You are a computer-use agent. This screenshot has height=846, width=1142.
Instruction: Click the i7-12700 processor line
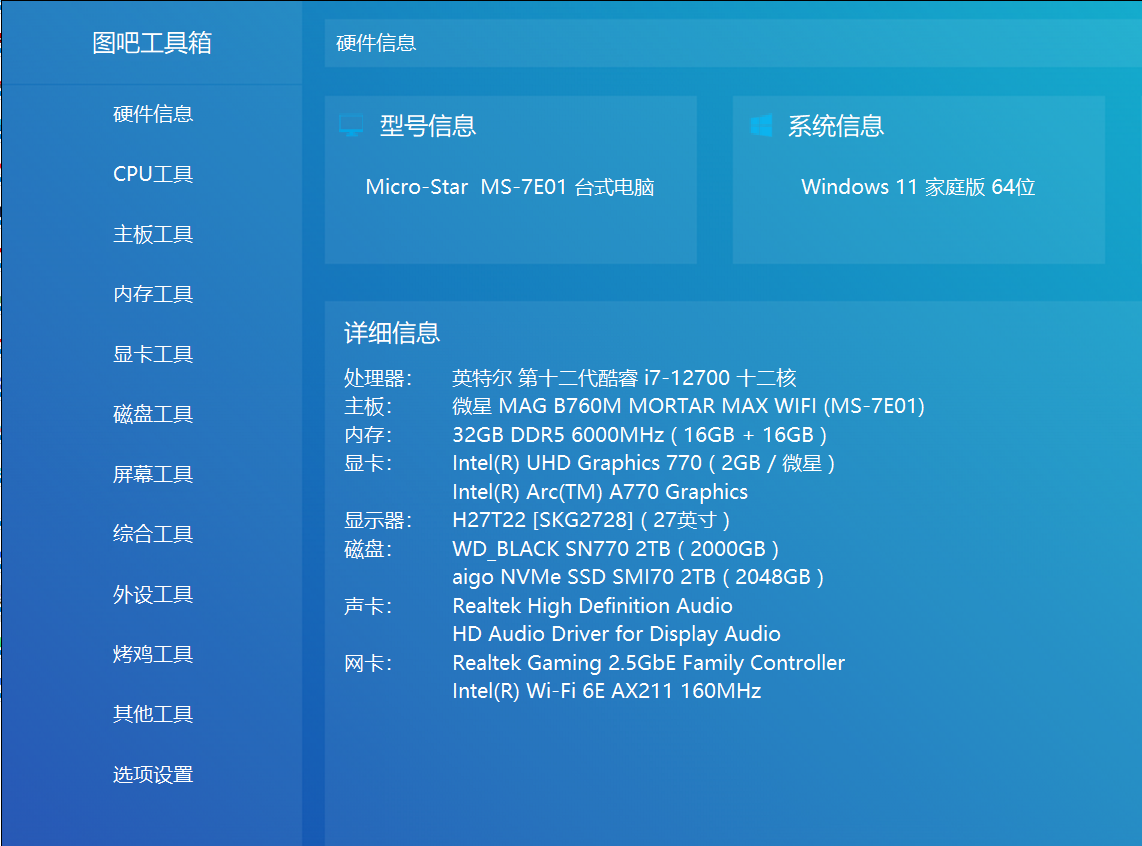point(624,378)
